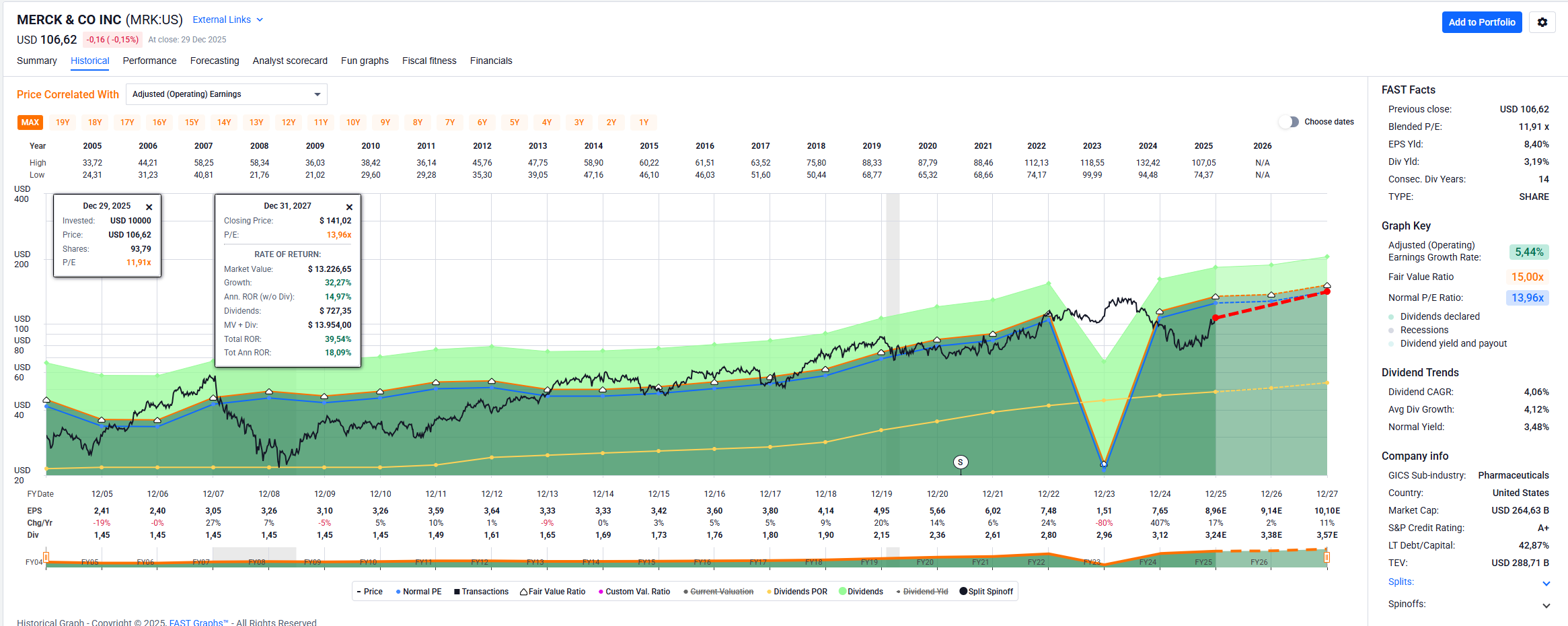1568x626 pixels.
Task: Open the Financials tab
Action: tap(491, 61)
